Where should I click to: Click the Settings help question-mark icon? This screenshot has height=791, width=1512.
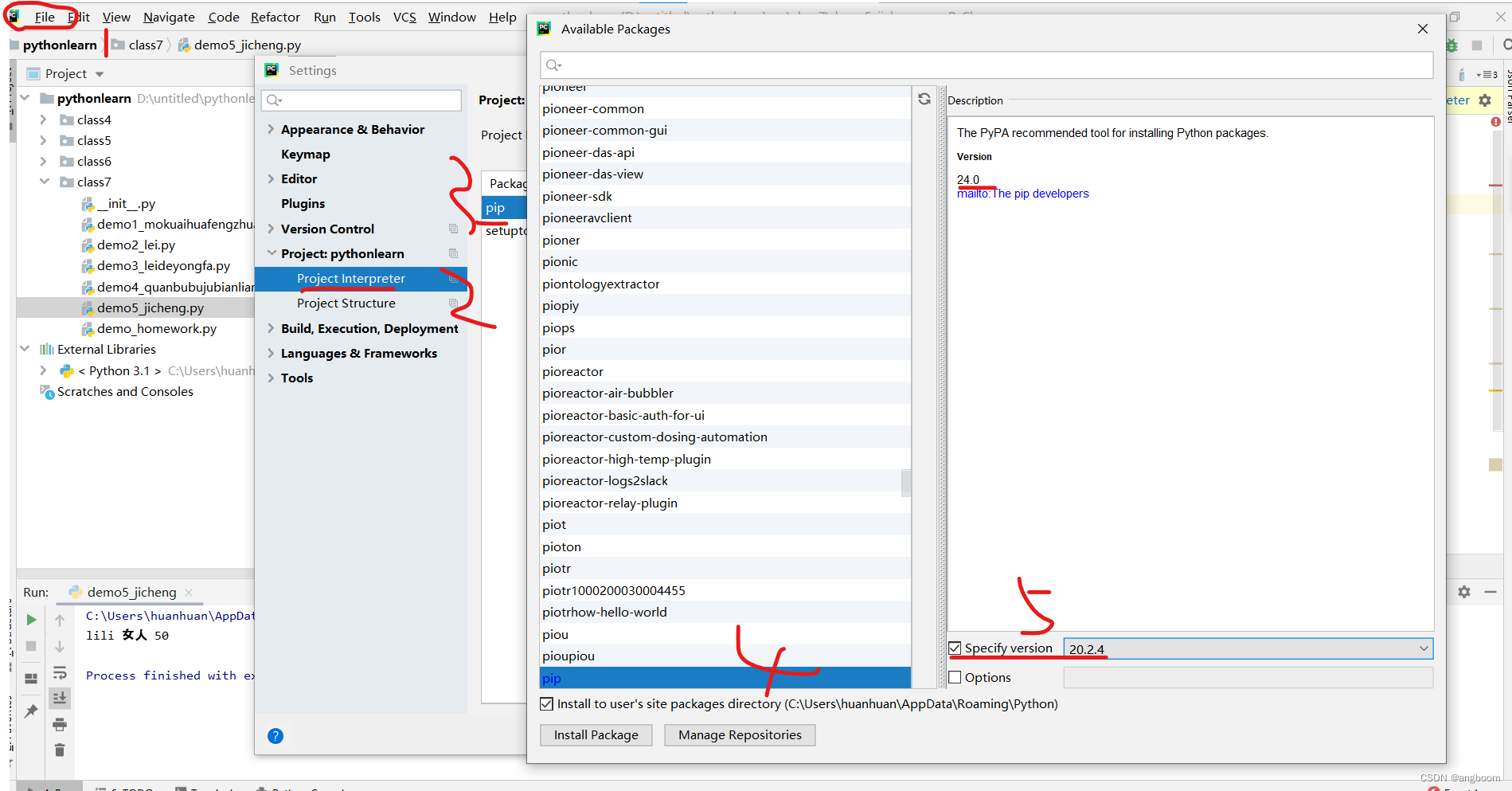275,736
